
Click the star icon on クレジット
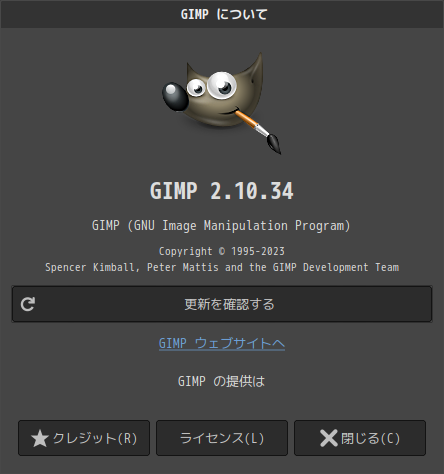(x=40, y=438)
